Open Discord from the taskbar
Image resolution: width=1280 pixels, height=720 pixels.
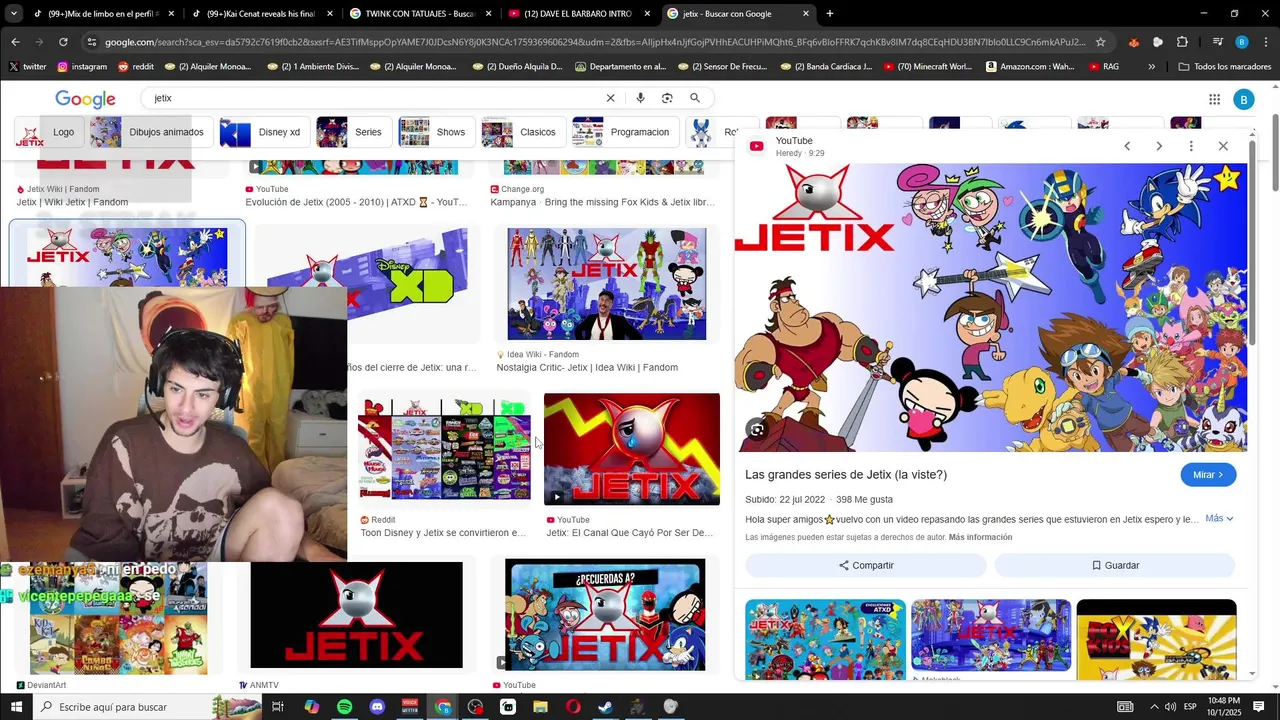point(377,707)
